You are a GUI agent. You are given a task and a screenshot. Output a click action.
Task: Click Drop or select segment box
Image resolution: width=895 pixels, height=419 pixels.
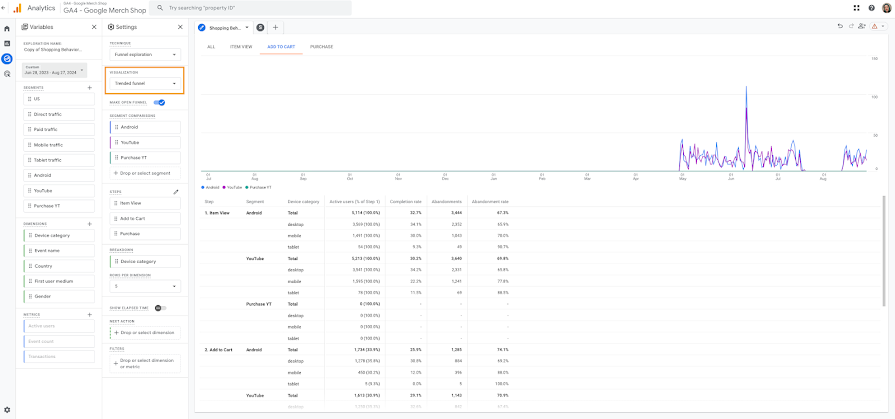pyautogui.click(x=145, y=172)
